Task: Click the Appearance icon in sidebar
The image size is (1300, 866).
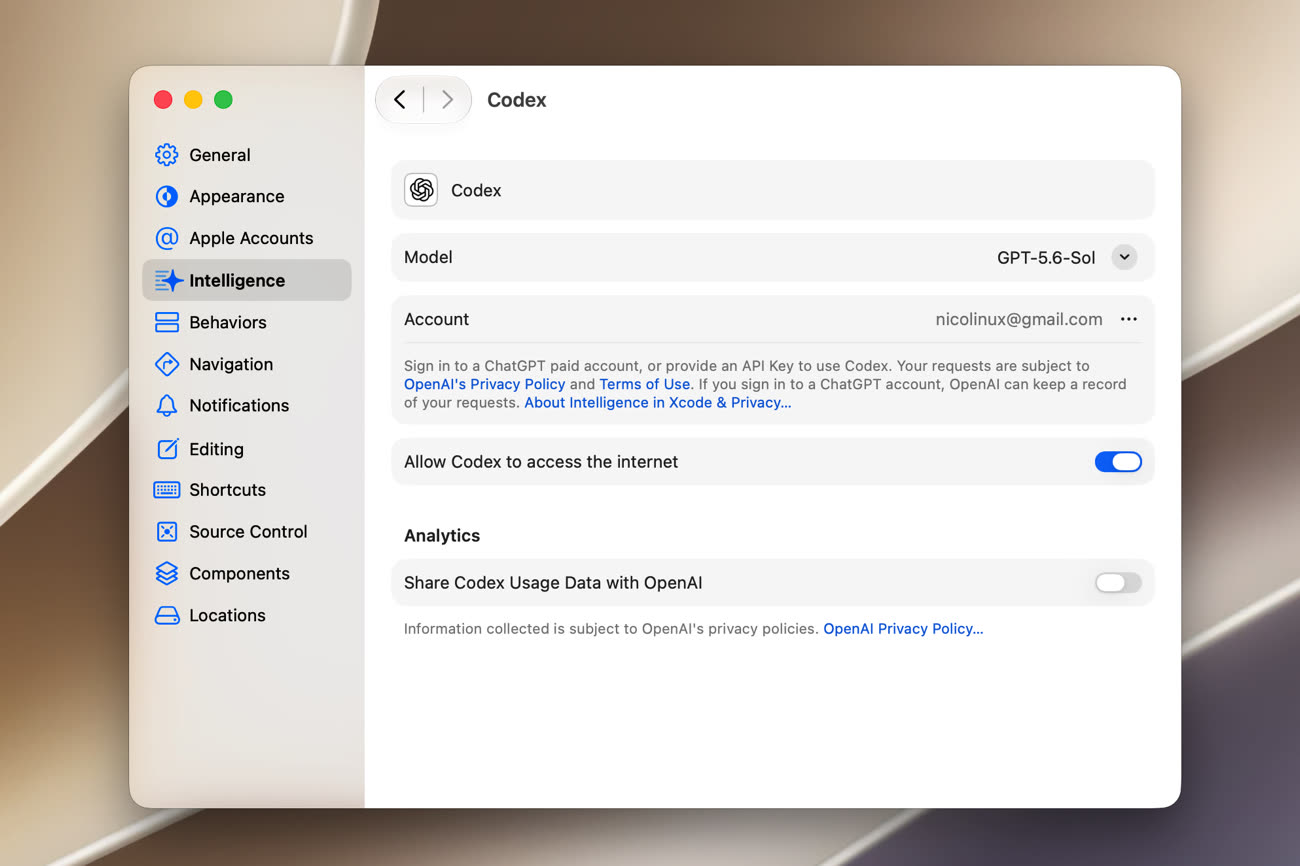Action: [x=167, y=196]
